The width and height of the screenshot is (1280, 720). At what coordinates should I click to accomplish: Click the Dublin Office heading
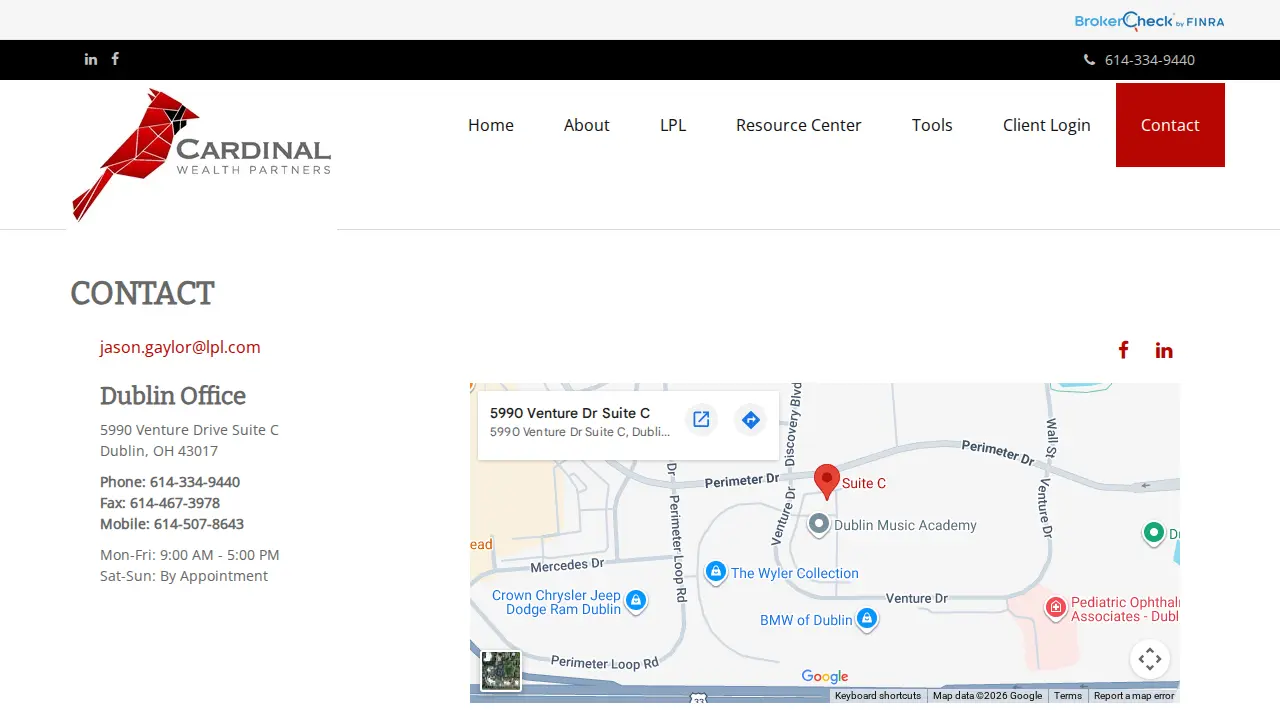pyautogui.click(x=173, y=396)
